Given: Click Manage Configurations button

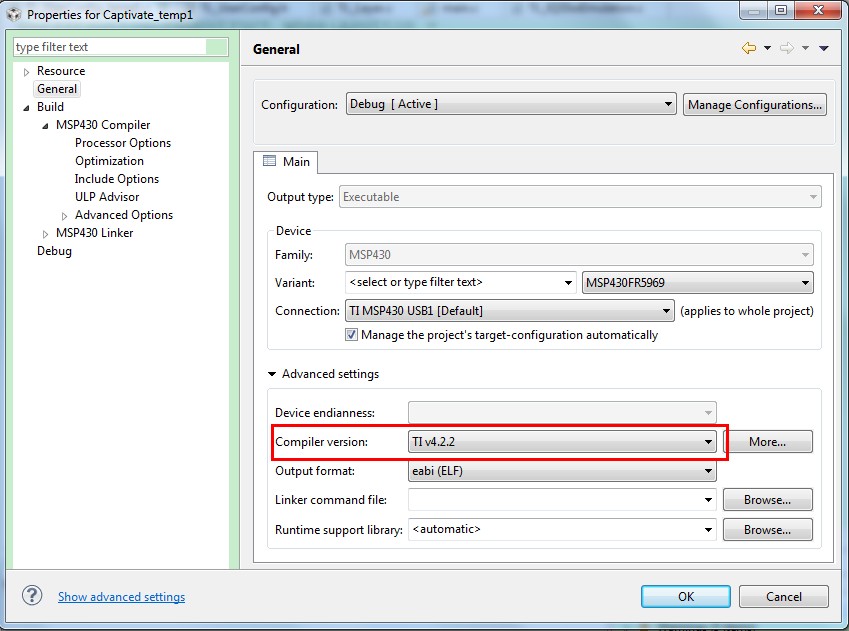Looking at the screenshot, I should (755, 105).
